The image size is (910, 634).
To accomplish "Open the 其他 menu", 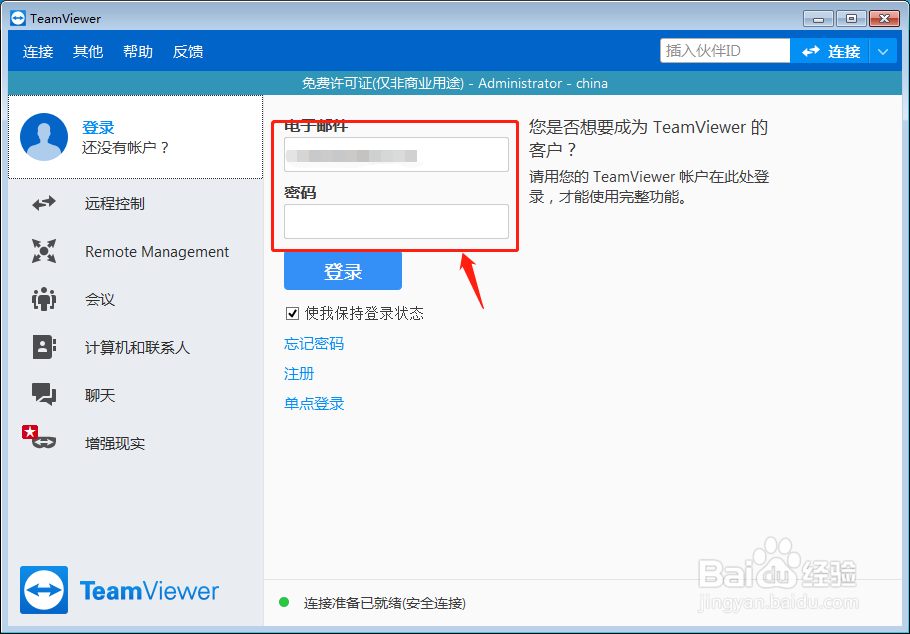I will pyautogui.click(x=88, y=52).
